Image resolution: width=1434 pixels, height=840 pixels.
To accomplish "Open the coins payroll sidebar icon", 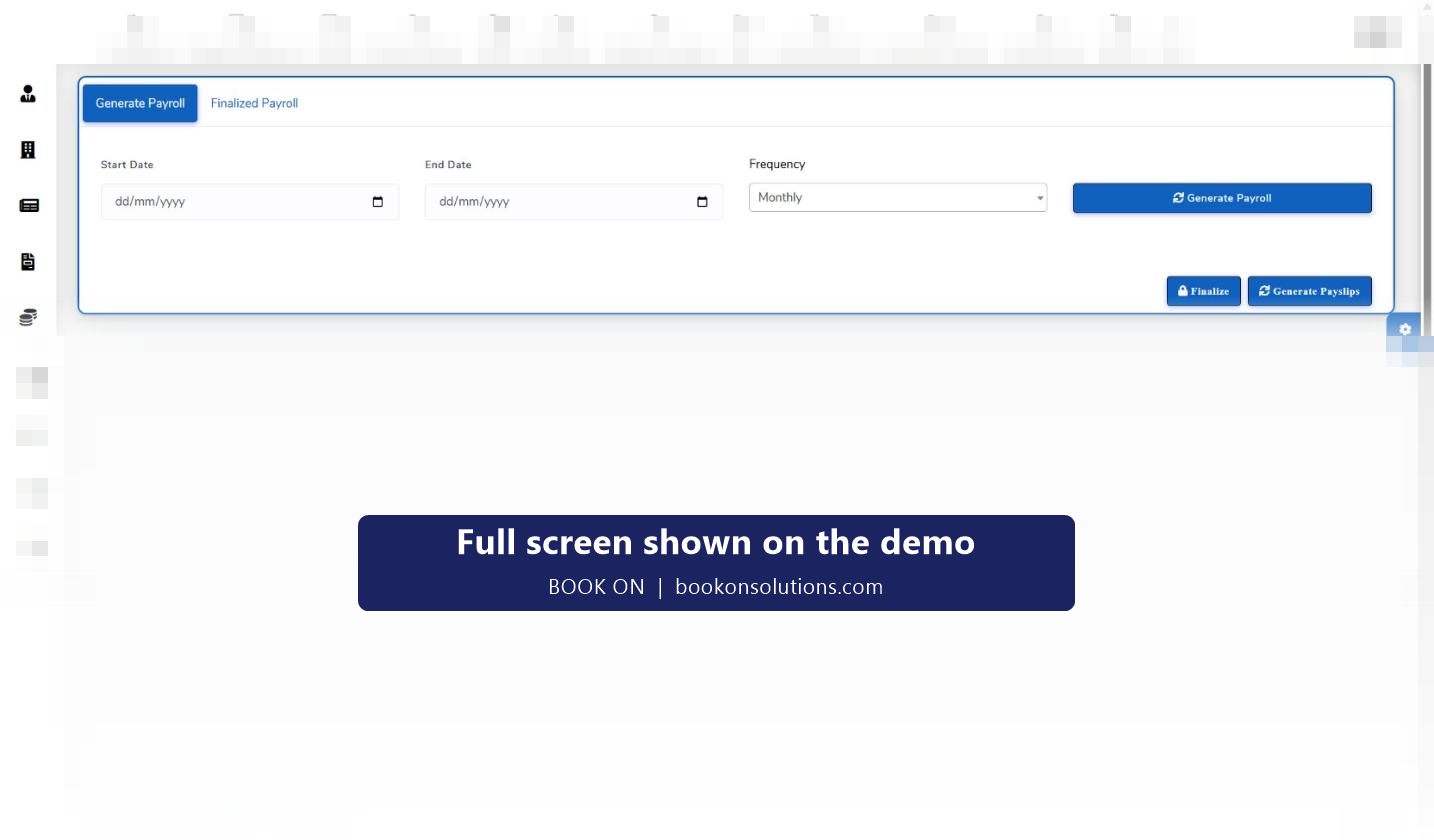I will pos(28,318).
